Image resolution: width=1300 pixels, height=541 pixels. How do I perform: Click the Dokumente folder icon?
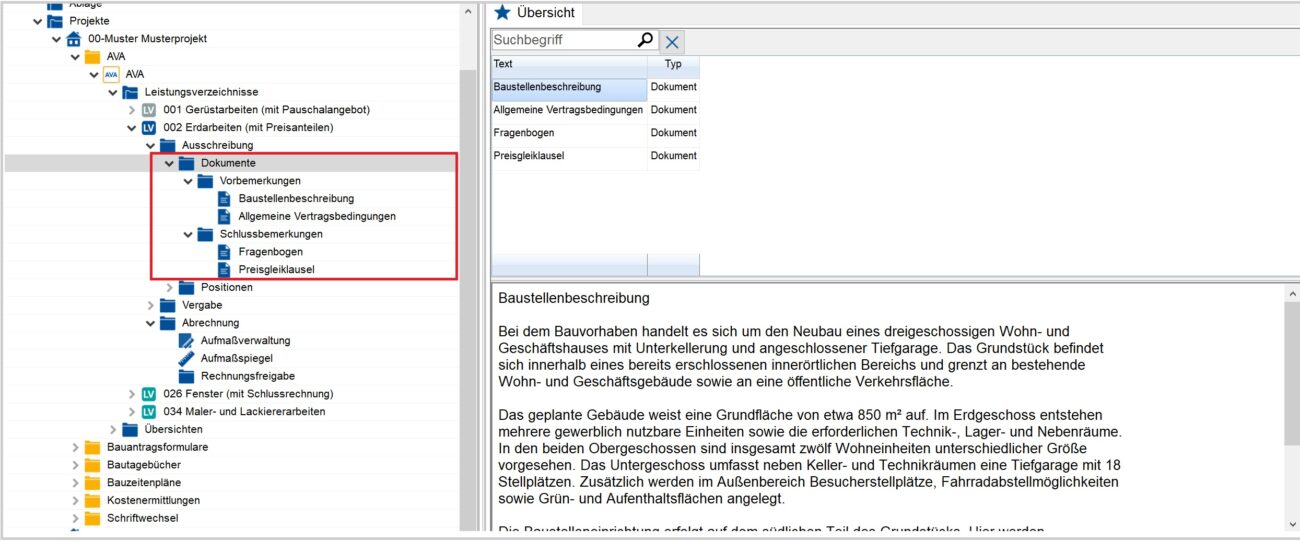pos(186,163)
